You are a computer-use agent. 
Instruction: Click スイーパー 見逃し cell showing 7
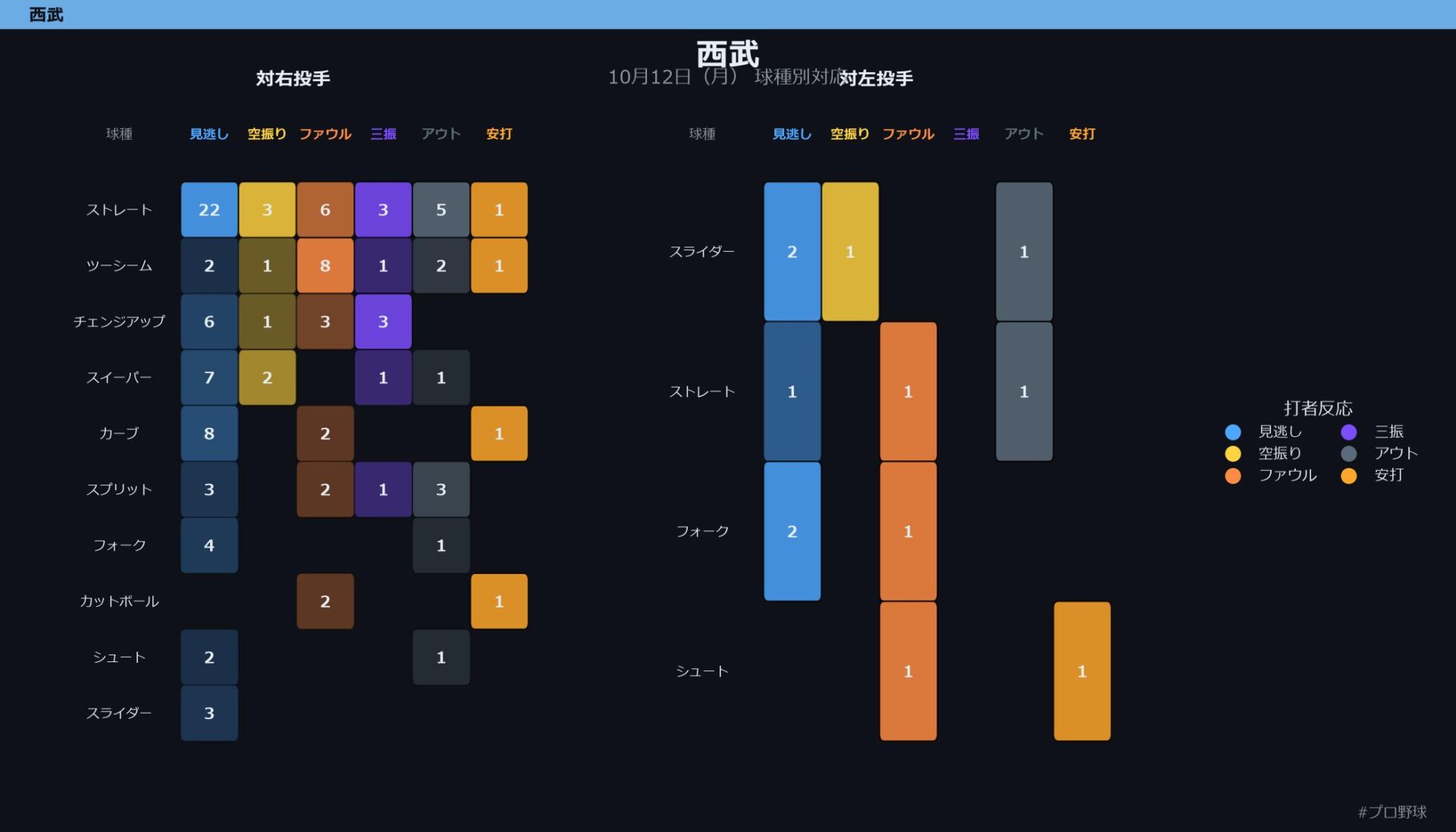point(209,378)
